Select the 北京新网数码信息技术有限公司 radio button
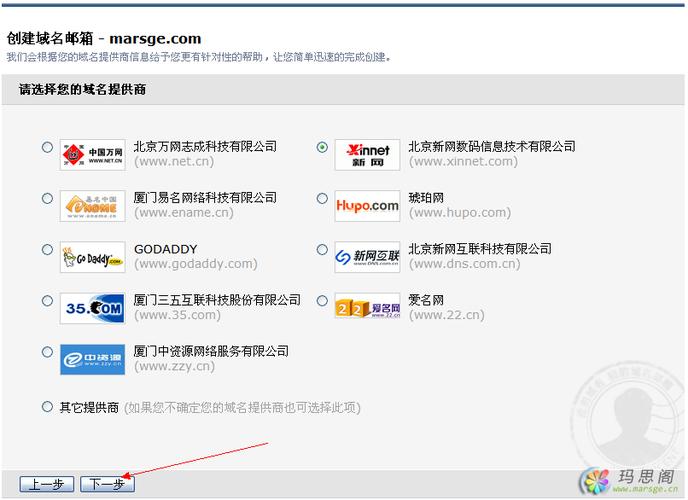This screenshot has width=688, height=500. 322,147
